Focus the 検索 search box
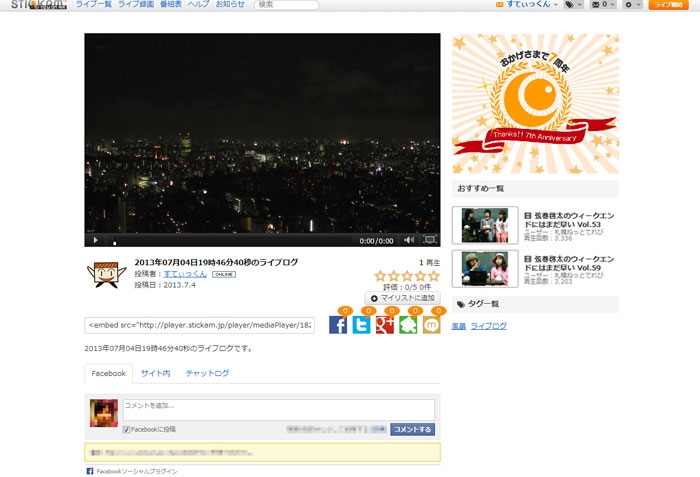The width and height of the screenshot is (700, 477). point(286,4)
